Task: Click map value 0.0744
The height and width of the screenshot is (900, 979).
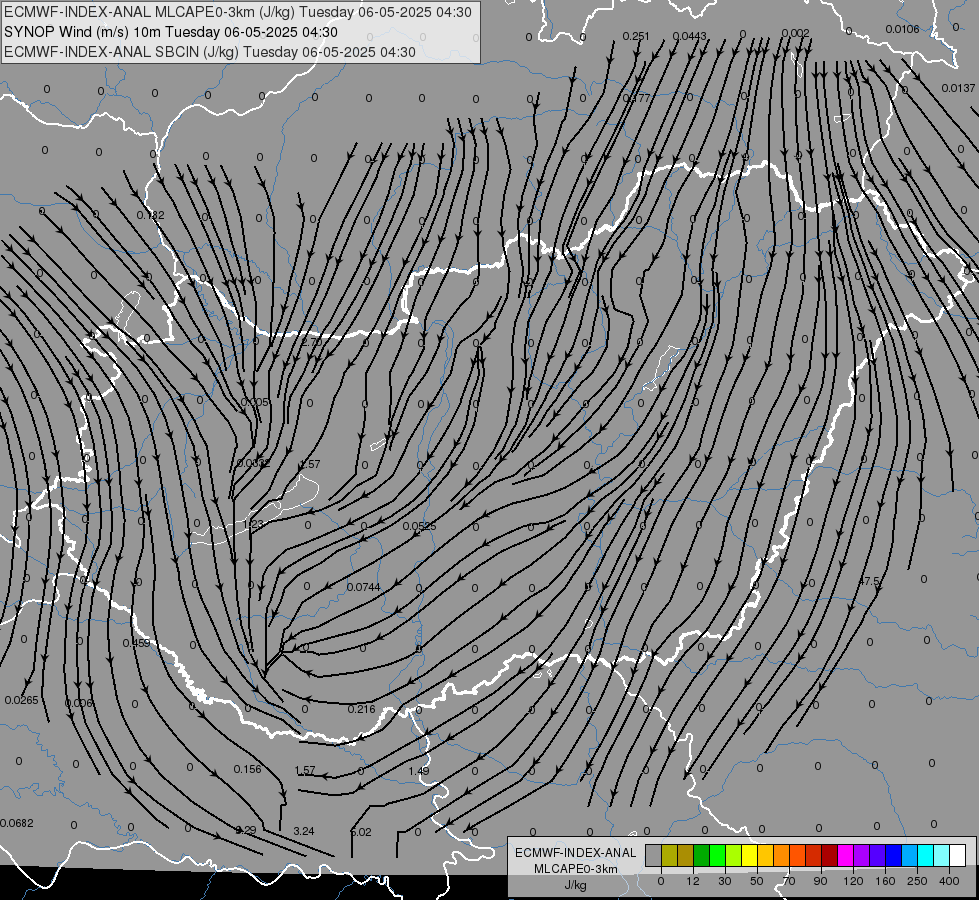Action: pos(363,587)
